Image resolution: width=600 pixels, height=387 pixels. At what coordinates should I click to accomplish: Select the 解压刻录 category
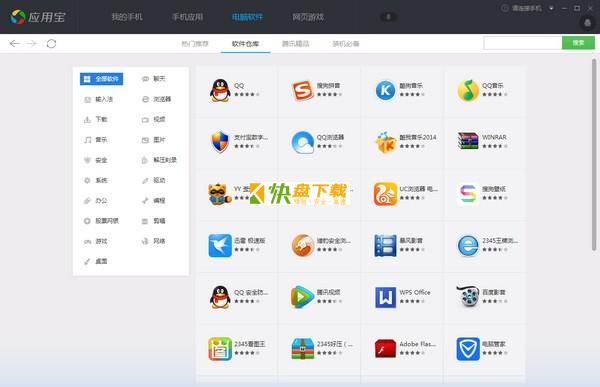point(159,160)
